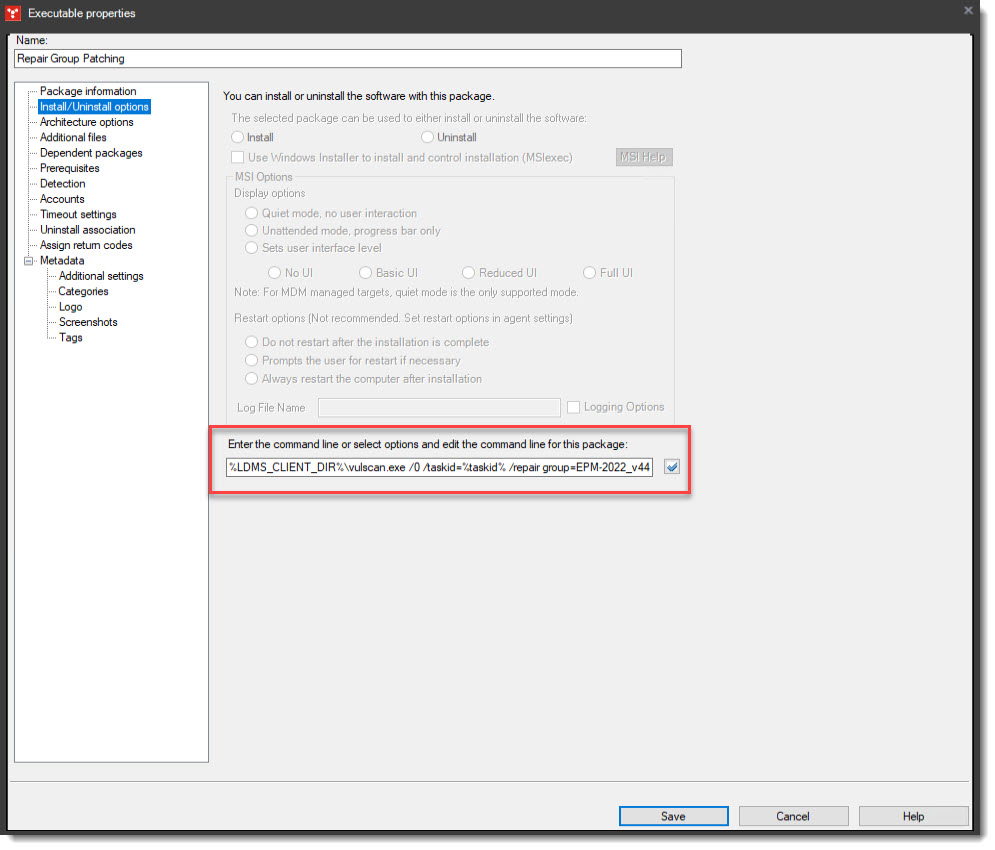Select the Uninstall radio button
The width and height of the screenshot is (995, 850).
coord(428,137)
